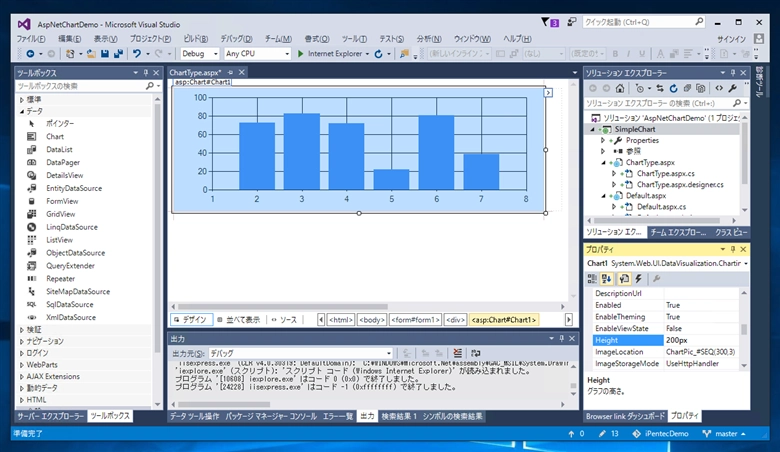Click the Show All Files icon in Solution Explorer
Image resolution: width=780 pixels, height=452 pixels.
701,89
